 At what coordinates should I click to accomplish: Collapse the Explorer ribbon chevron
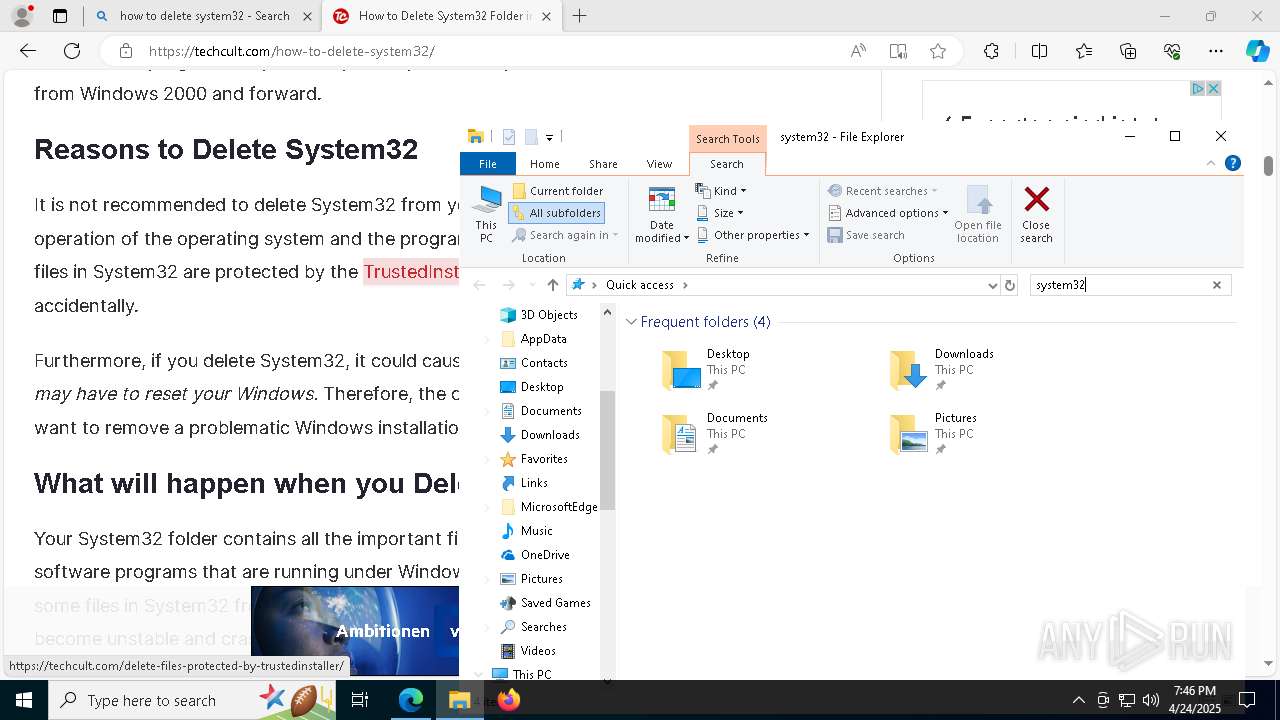[x=1211, y=163]
